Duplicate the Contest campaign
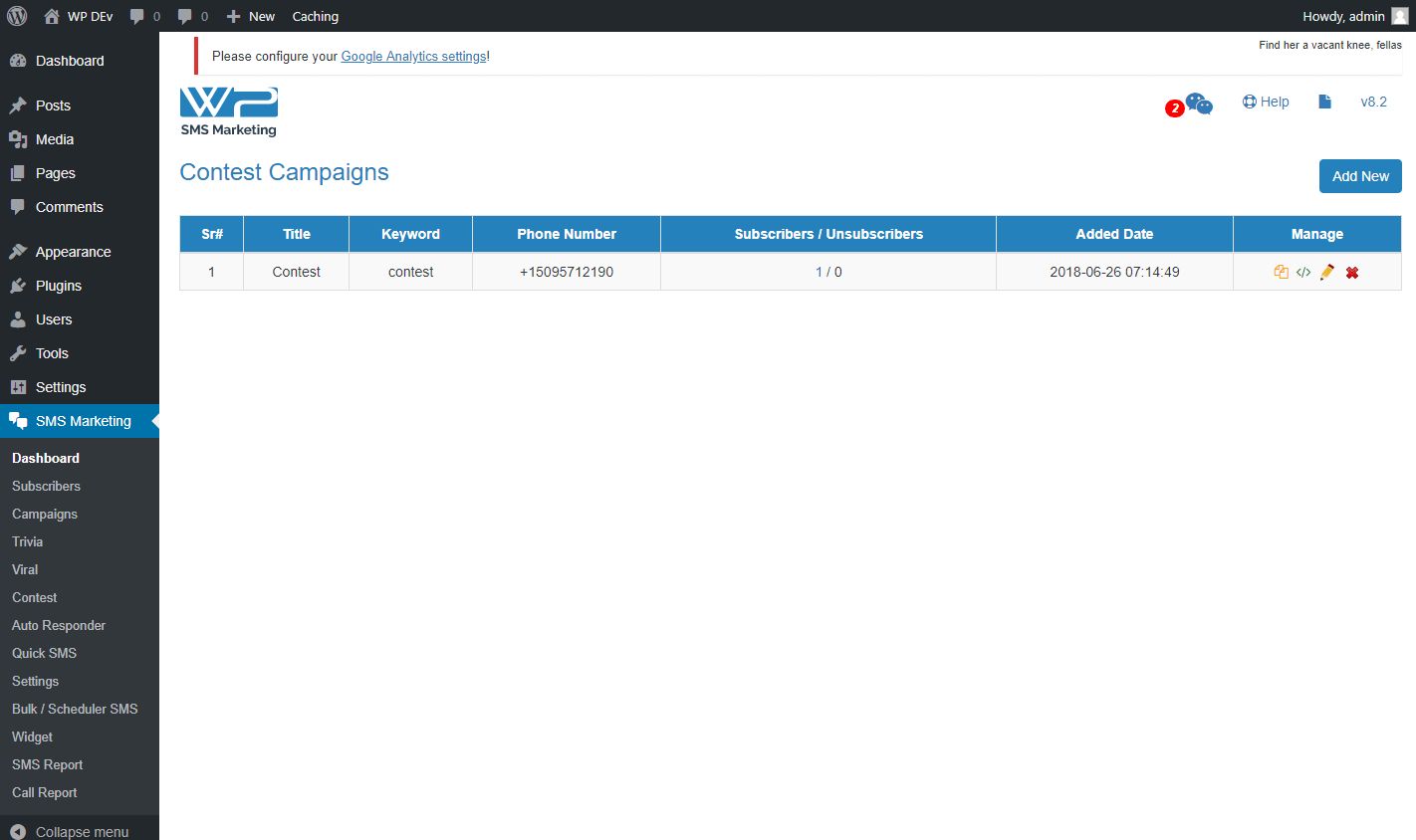The image size is (1416, 840). [1282, 272]
